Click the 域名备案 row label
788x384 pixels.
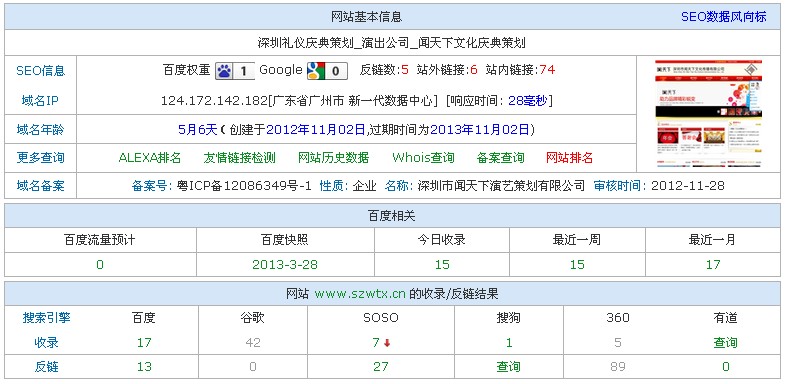[41, 186]
